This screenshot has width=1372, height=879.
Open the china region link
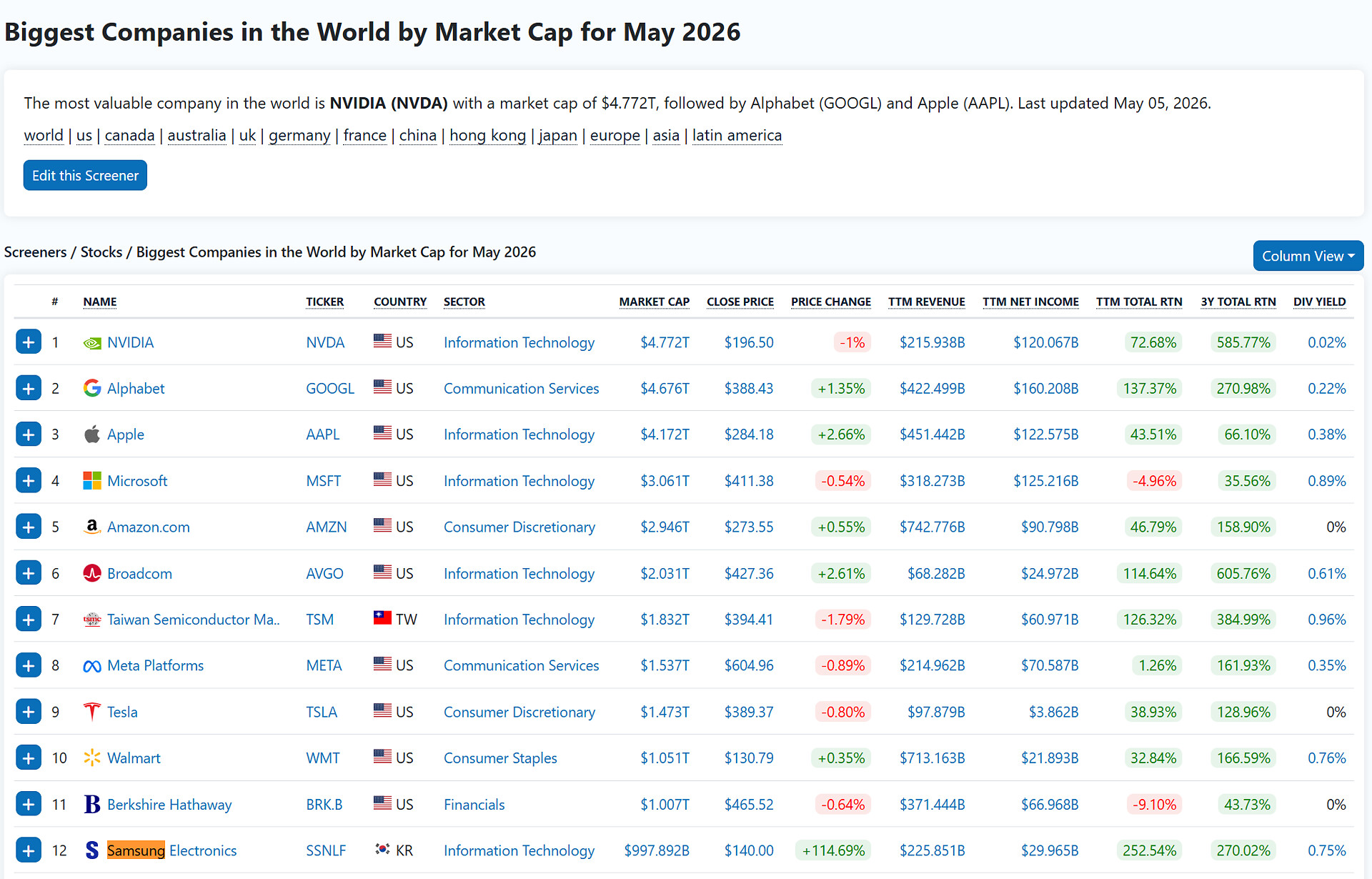pos(418,136)
